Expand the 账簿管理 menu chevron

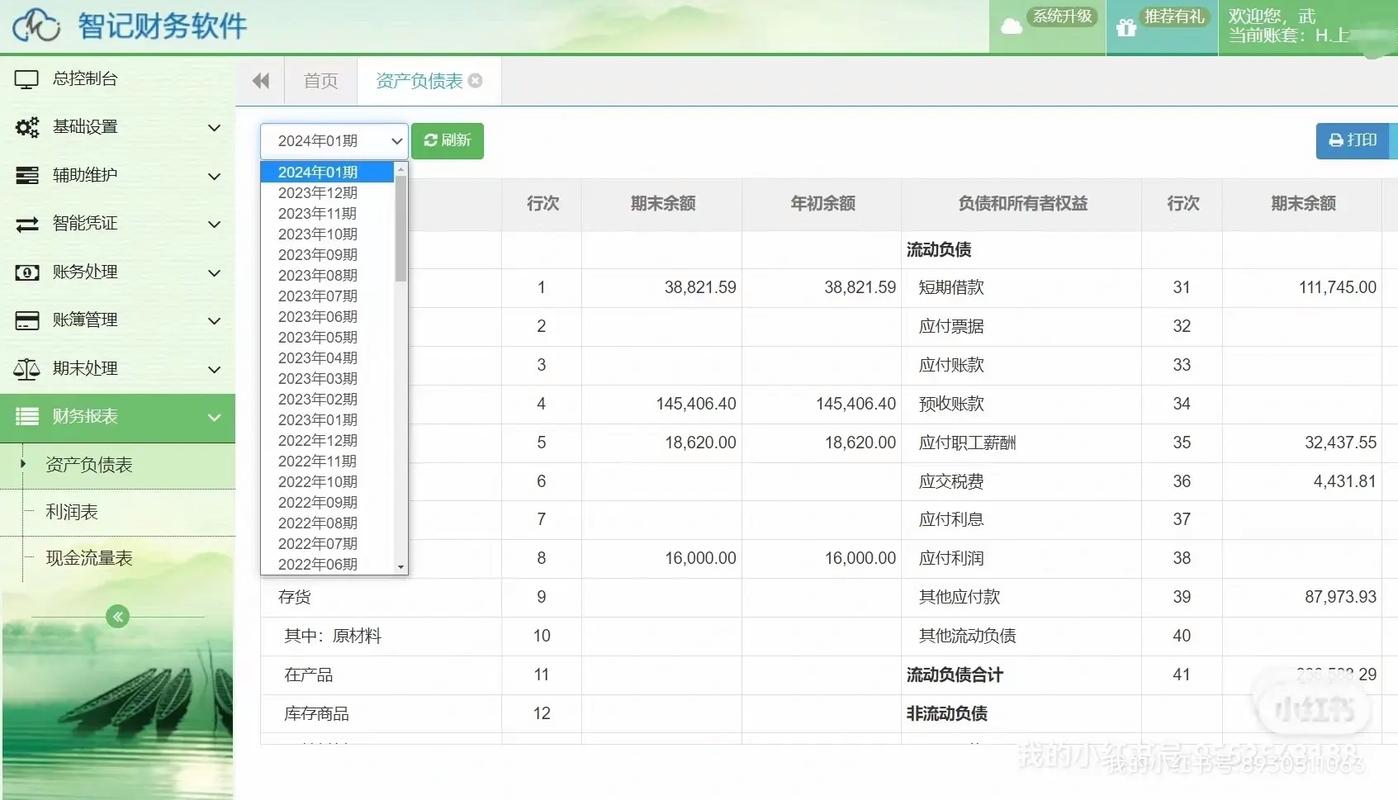click(214, 321)
